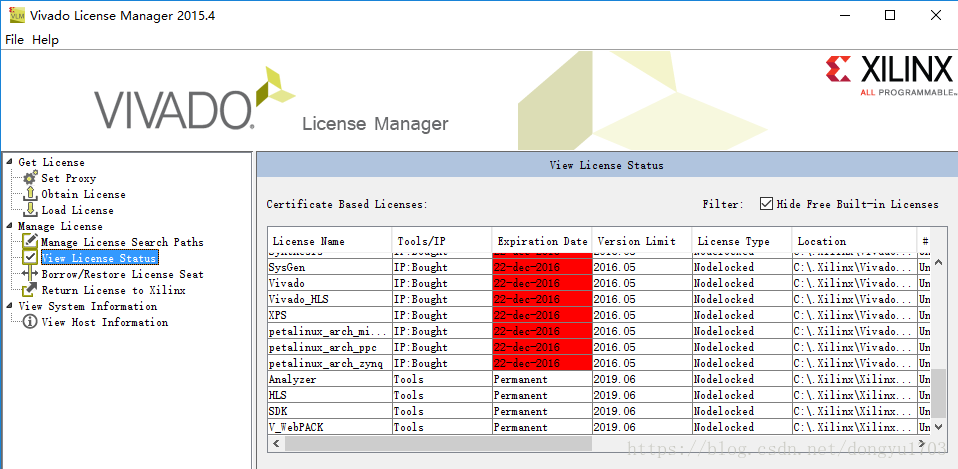Select the HLS tools license row

pyautogui.click(x=599, y=395)
